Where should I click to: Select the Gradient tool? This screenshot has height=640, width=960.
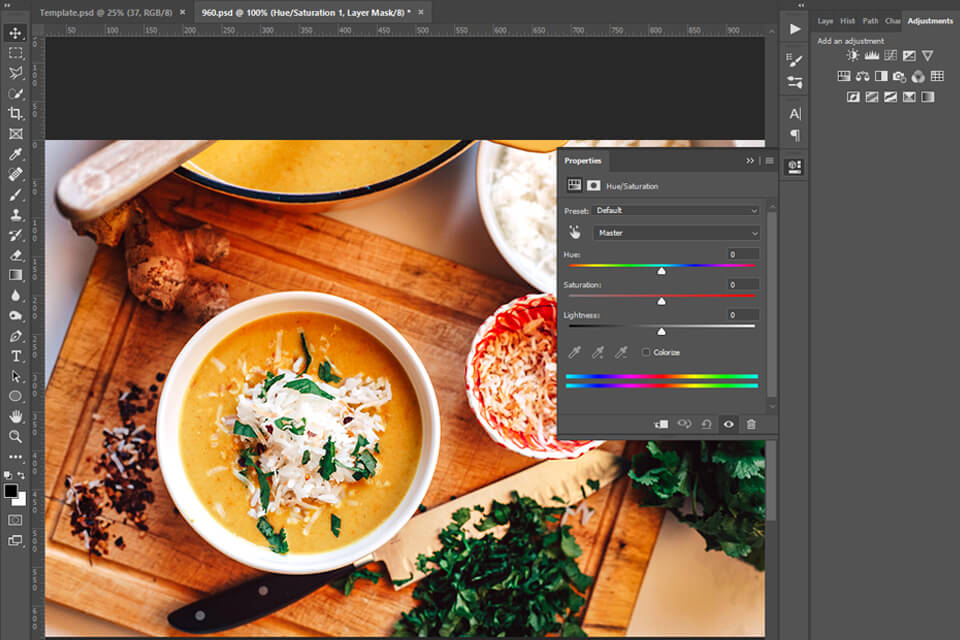15,275
